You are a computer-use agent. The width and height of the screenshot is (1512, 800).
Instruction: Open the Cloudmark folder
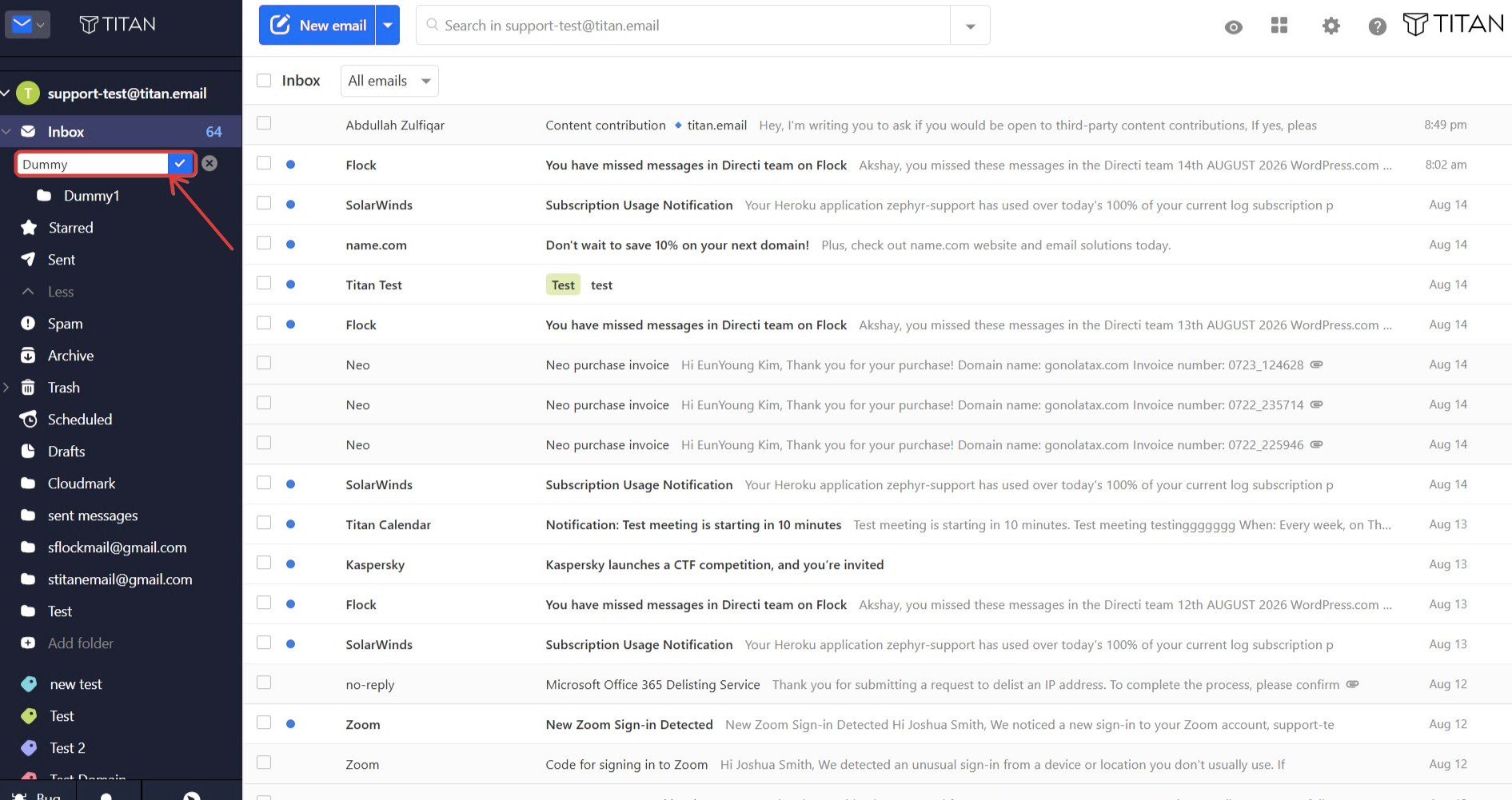point(82,484)
